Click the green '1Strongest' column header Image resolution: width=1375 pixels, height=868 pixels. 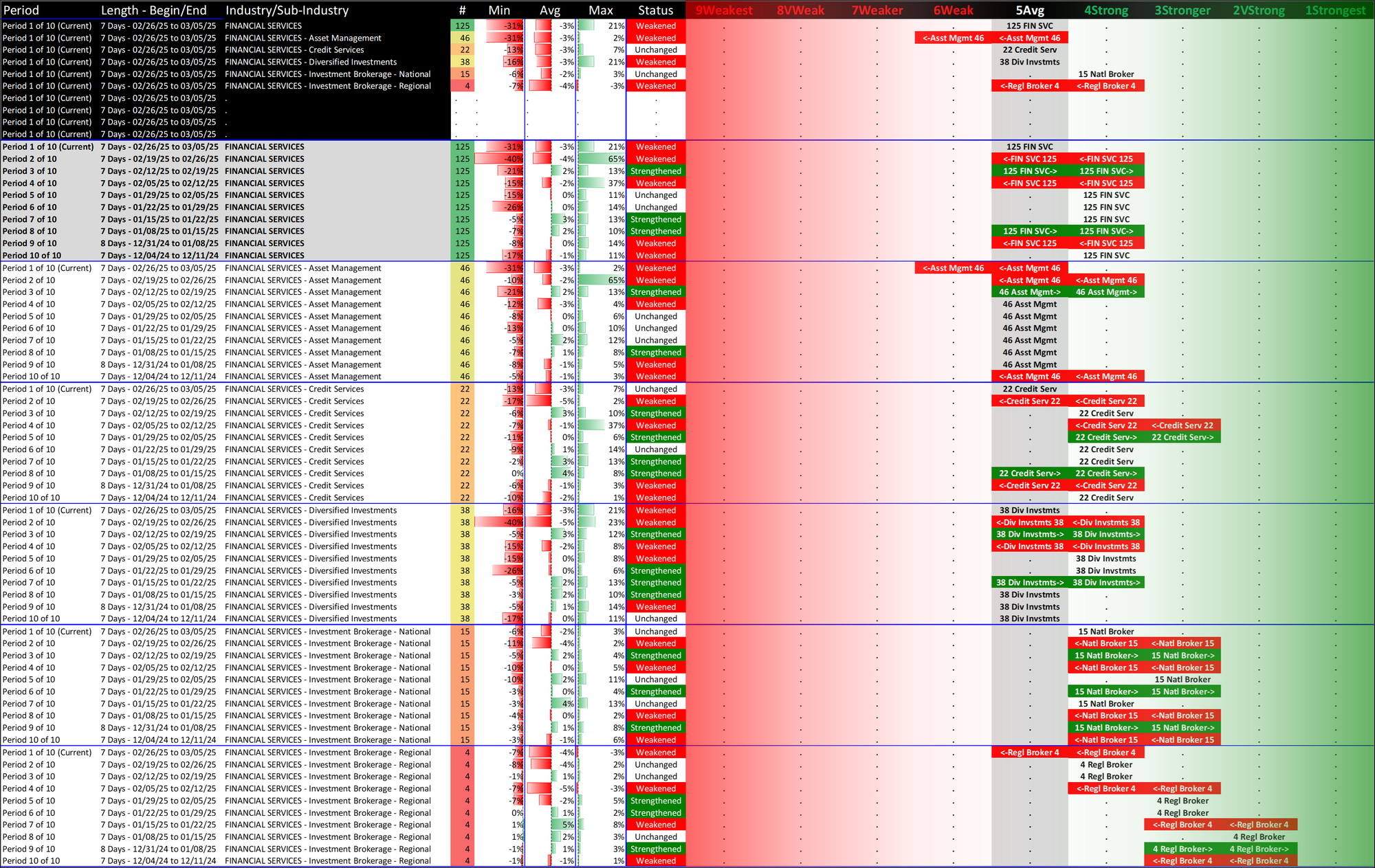[1335, 10]
